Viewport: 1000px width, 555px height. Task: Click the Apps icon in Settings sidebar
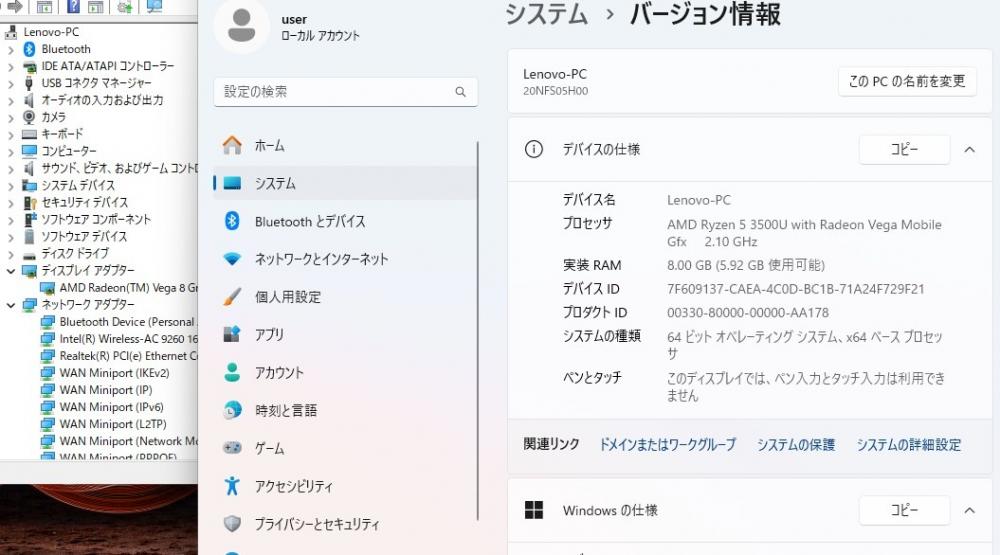(x=232, y=334)
